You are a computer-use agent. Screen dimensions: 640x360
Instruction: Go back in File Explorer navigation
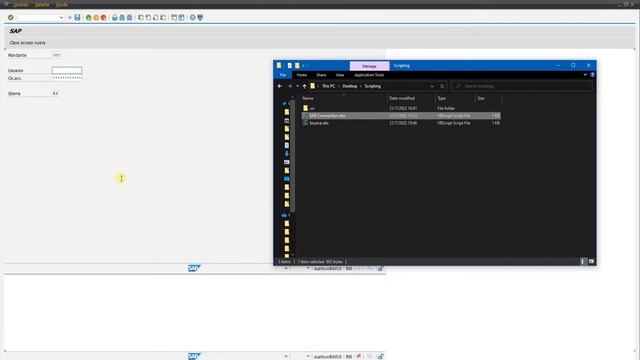coord(280,86)
